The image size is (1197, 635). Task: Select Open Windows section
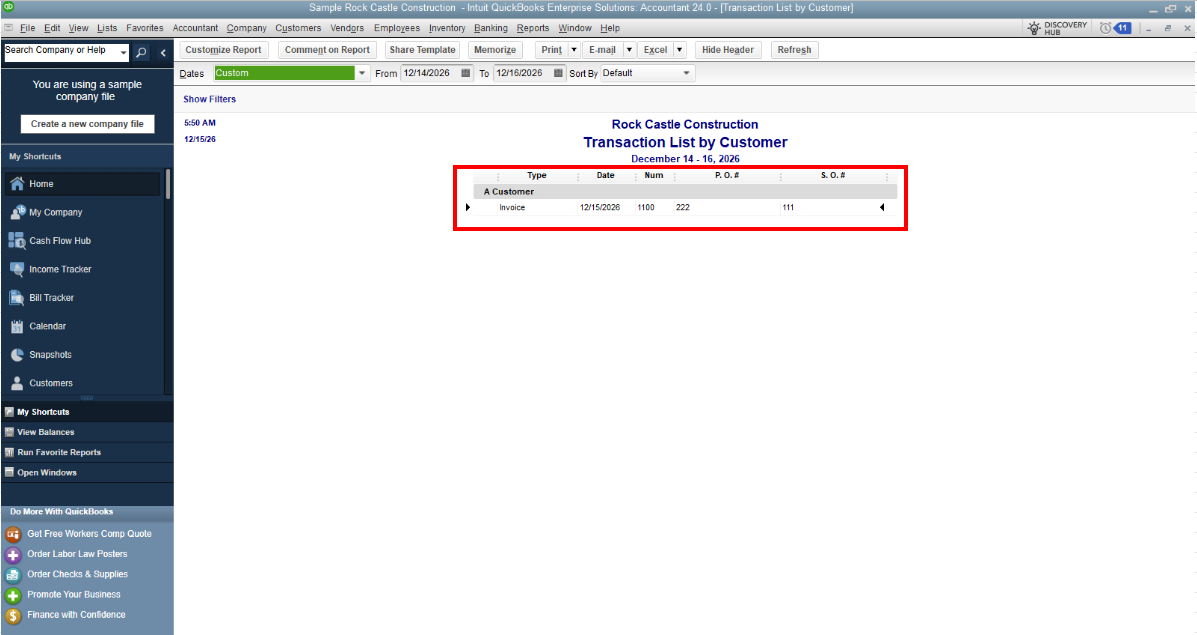pos(87,472)
